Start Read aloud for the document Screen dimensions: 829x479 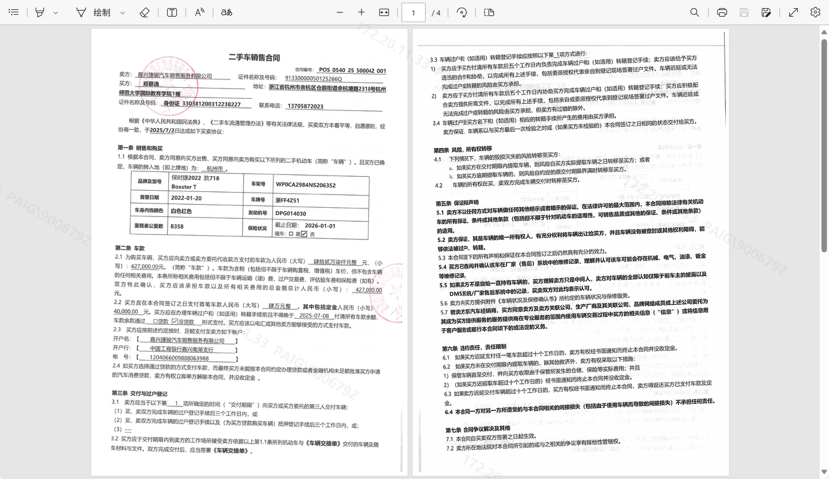tap(199, 13)
